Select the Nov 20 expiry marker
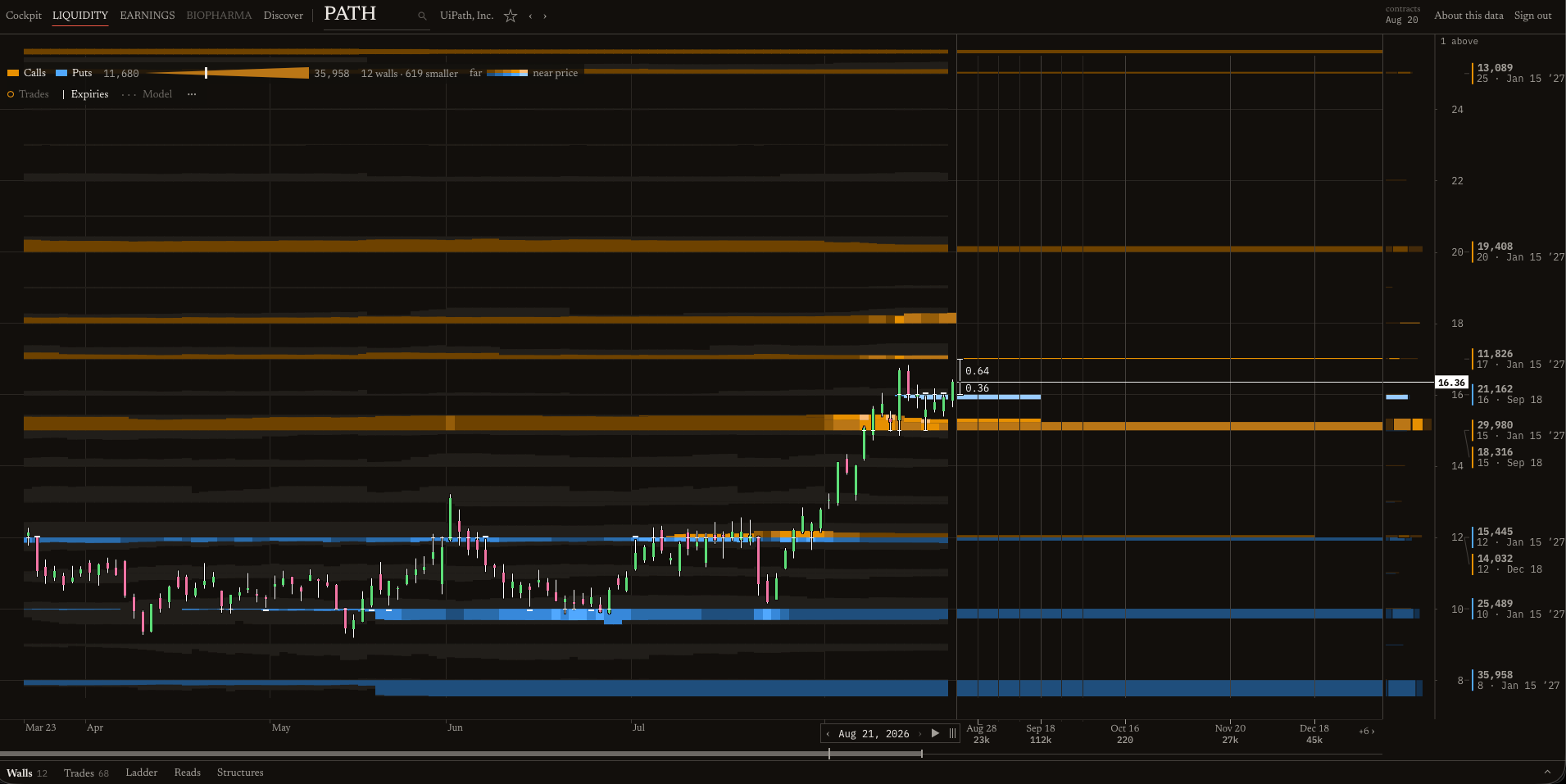Screen dimensions: 1566x784 click(x=1230, y=733)
